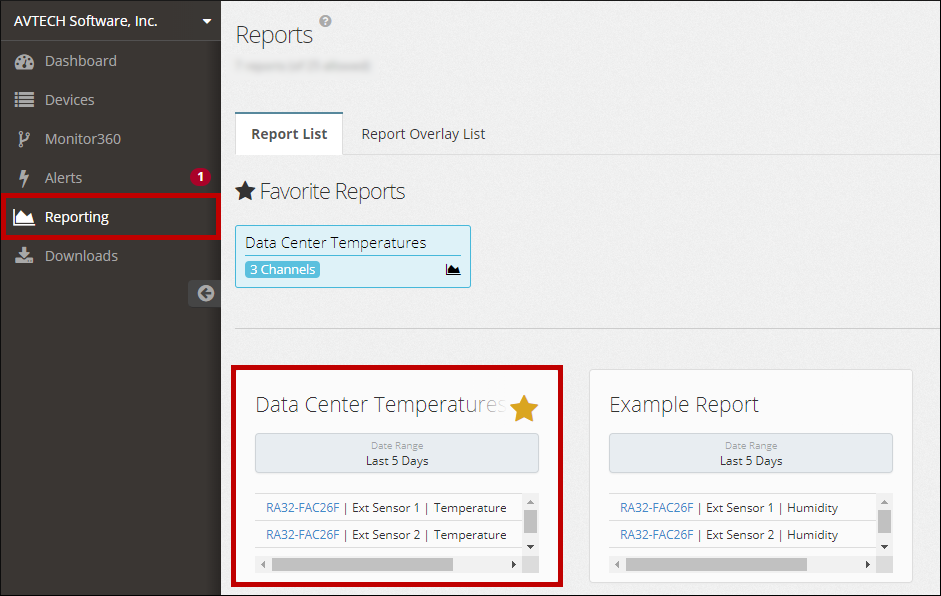
Task: Click the Monitor360 branch icon
Action: [x=25, y=139]
